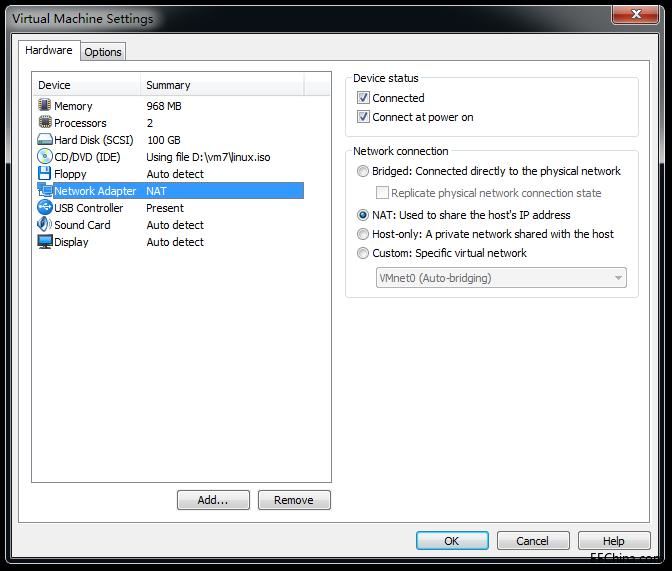This screenshot has width=672, height=571.
Task: Click the Display monitor icon
Action: click(x=45, y=242)
